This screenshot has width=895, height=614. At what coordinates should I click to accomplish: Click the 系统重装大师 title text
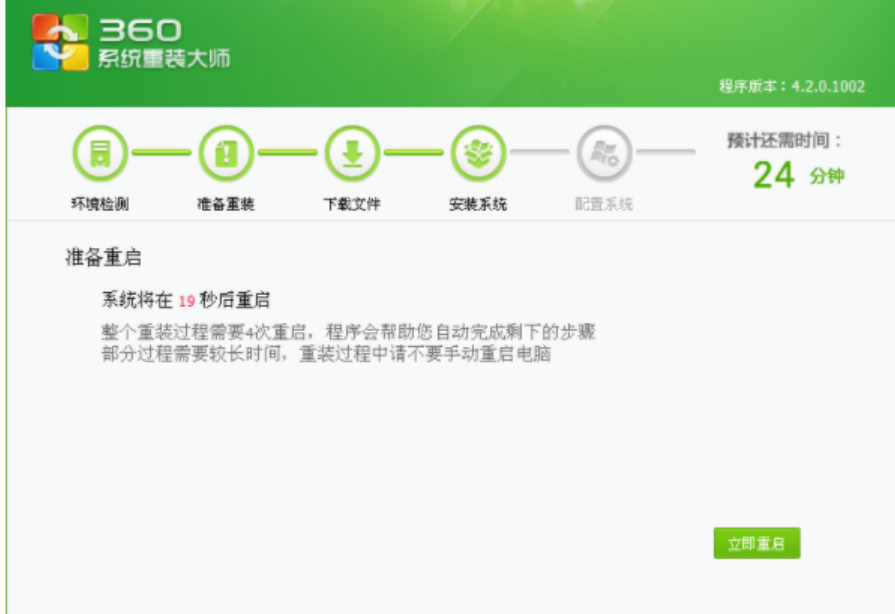click(164, 58)
